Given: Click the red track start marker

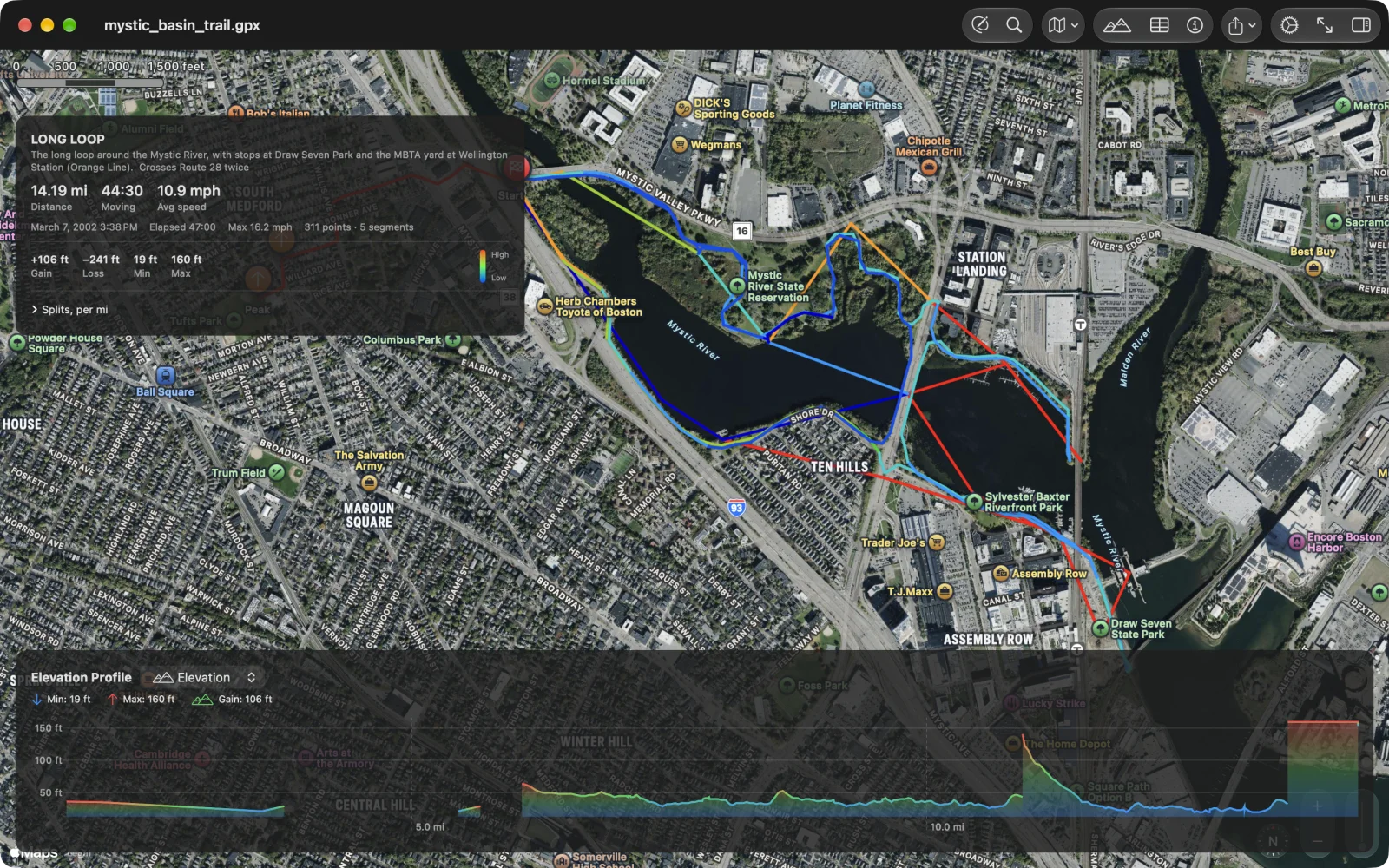Looking at the screenshot, I should (x=516, y=167).
